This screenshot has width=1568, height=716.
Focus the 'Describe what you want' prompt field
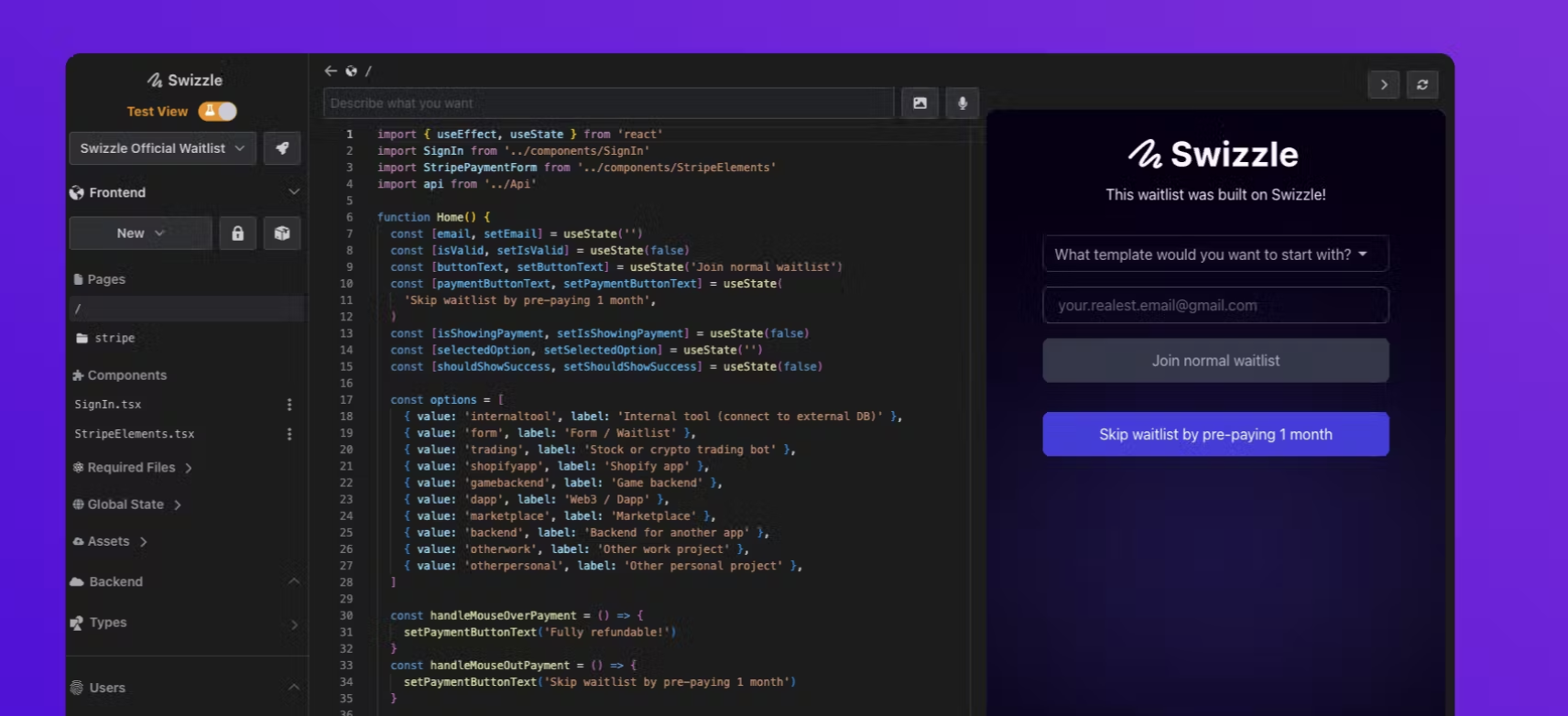coord(608,103)
